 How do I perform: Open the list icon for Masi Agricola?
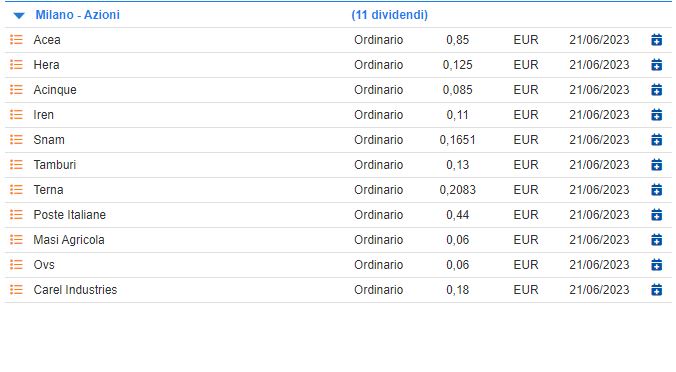pos(16,240)
